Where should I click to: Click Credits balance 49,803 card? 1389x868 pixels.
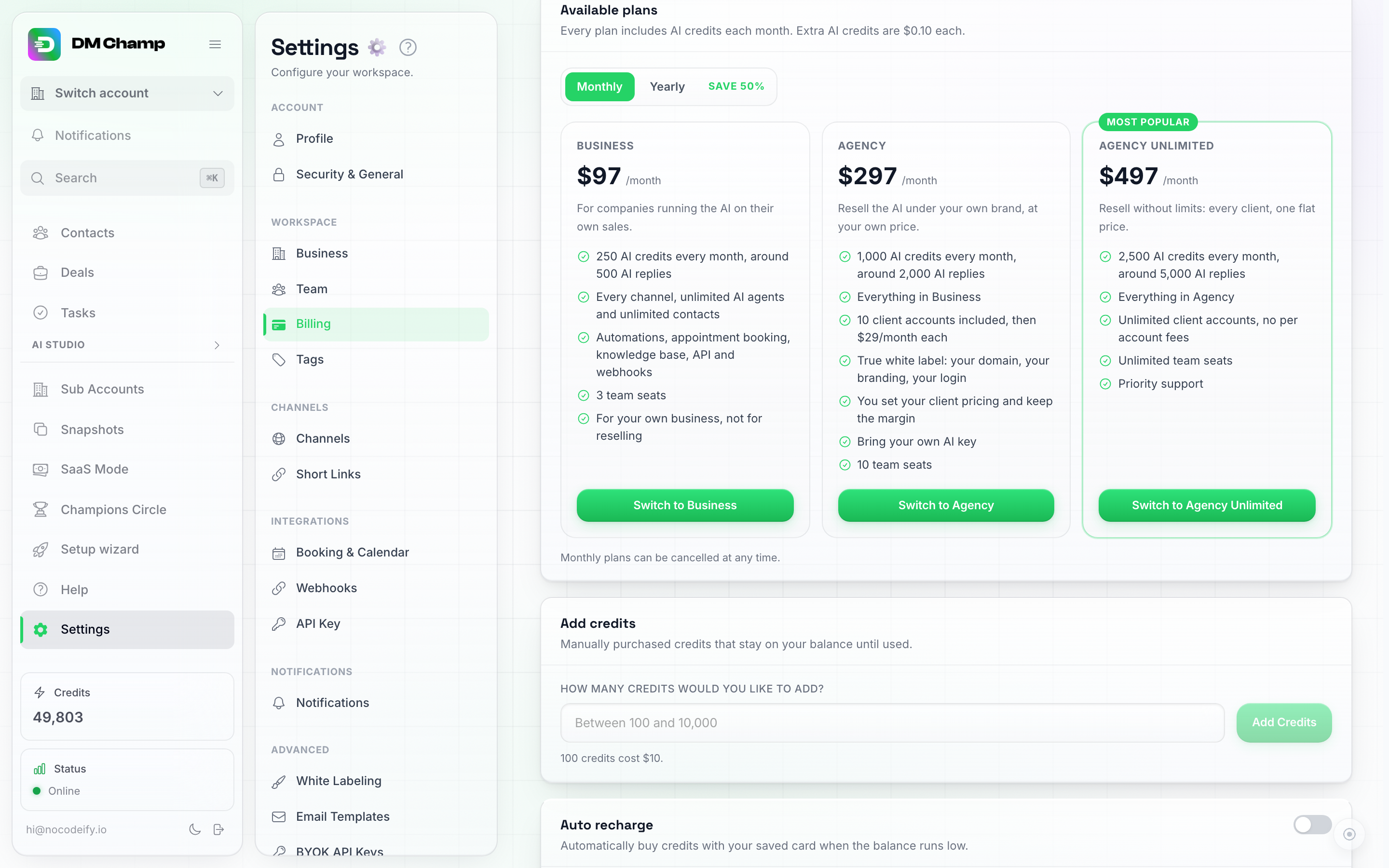[127, 706]
